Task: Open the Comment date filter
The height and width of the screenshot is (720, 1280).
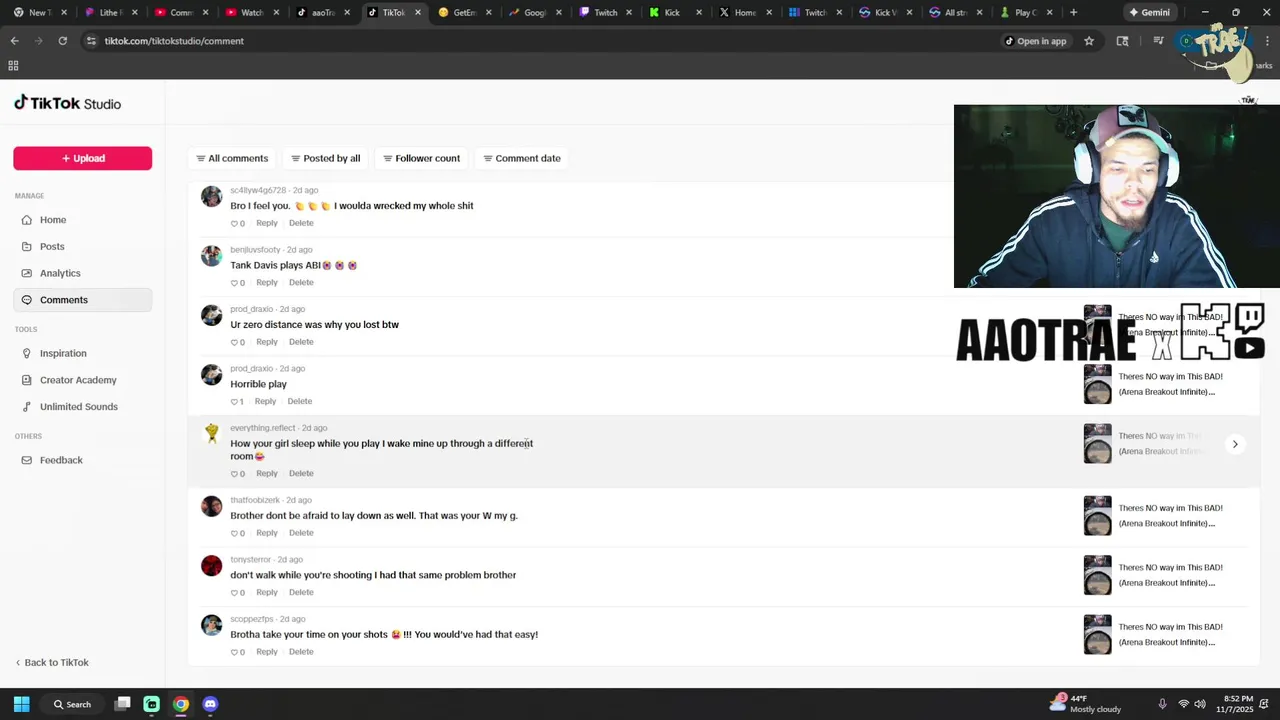Action: click(521, 158)
